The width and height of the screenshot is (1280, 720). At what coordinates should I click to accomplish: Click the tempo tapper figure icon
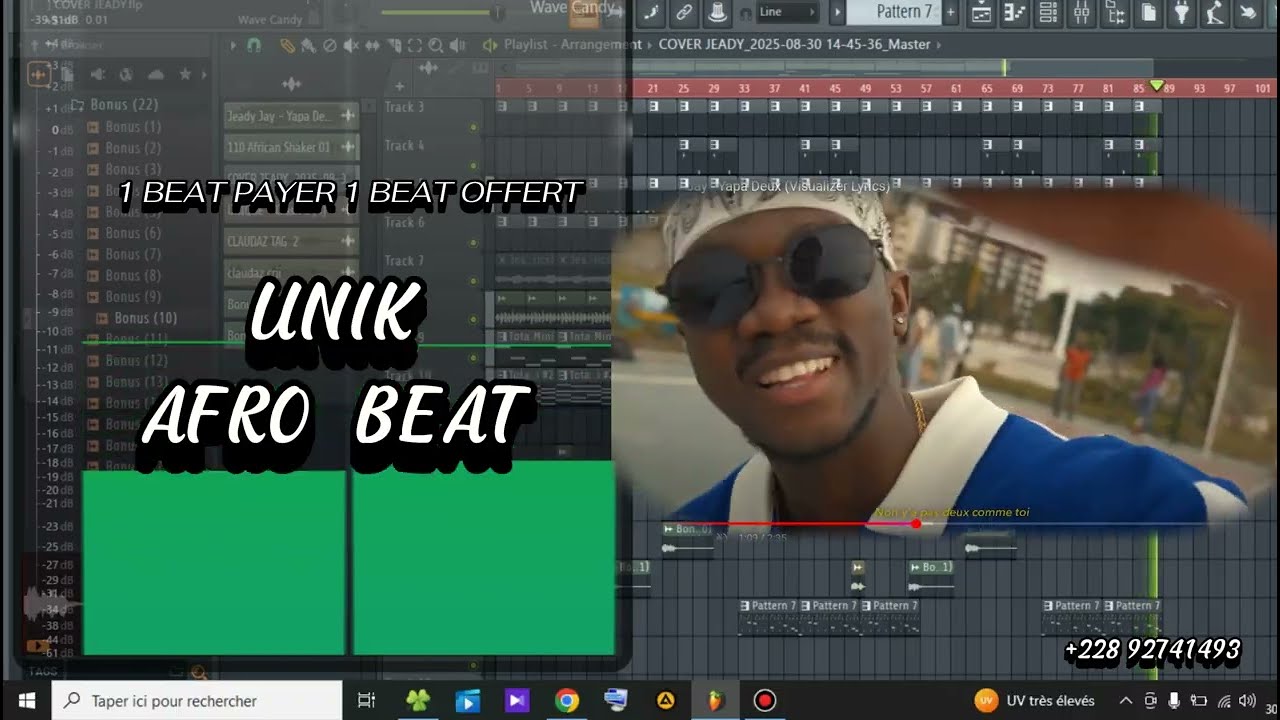coord(1215,12)
